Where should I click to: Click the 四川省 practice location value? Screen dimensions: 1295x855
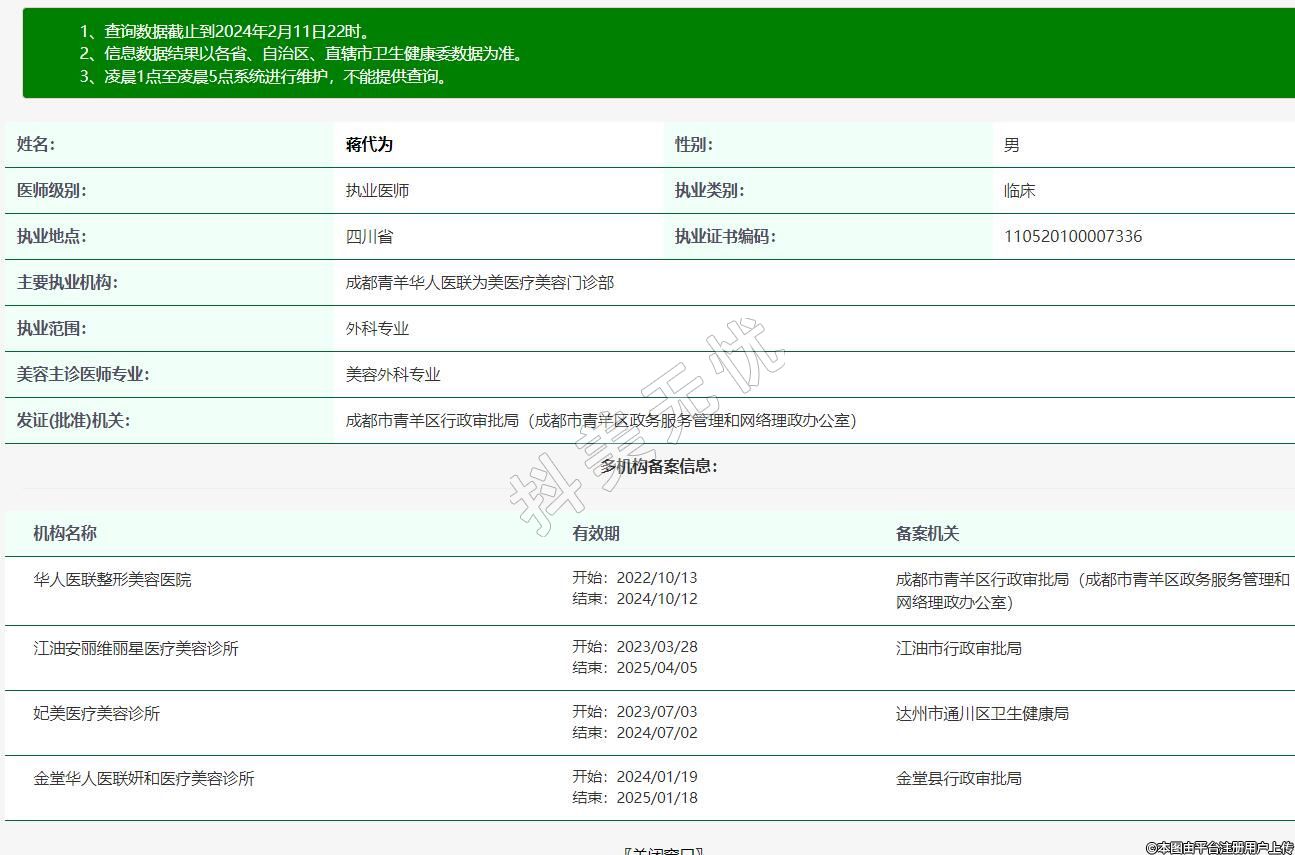point(369,237)
